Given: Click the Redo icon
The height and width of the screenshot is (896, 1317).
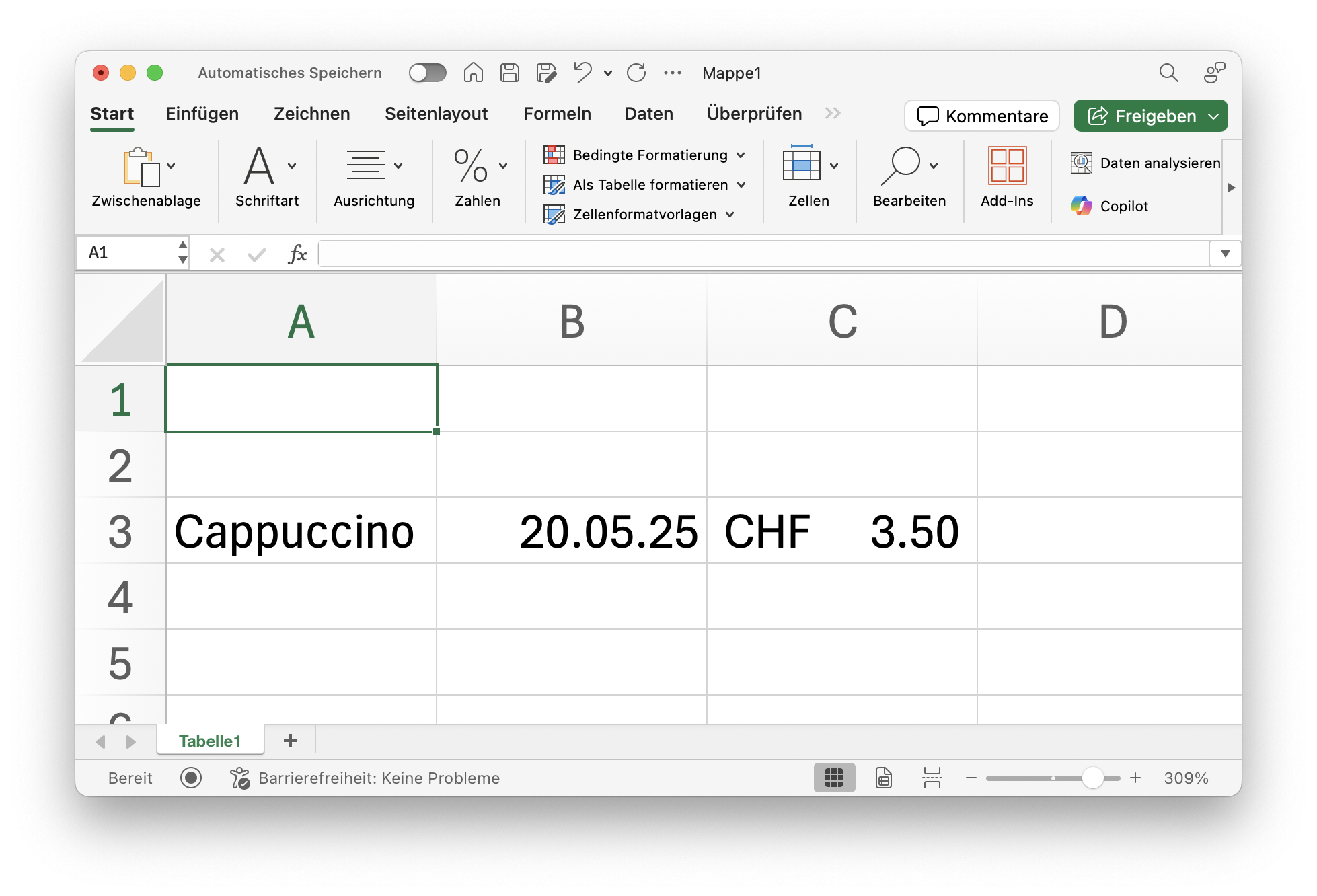Looking at the screenshot, I should [x=636, y=73].
